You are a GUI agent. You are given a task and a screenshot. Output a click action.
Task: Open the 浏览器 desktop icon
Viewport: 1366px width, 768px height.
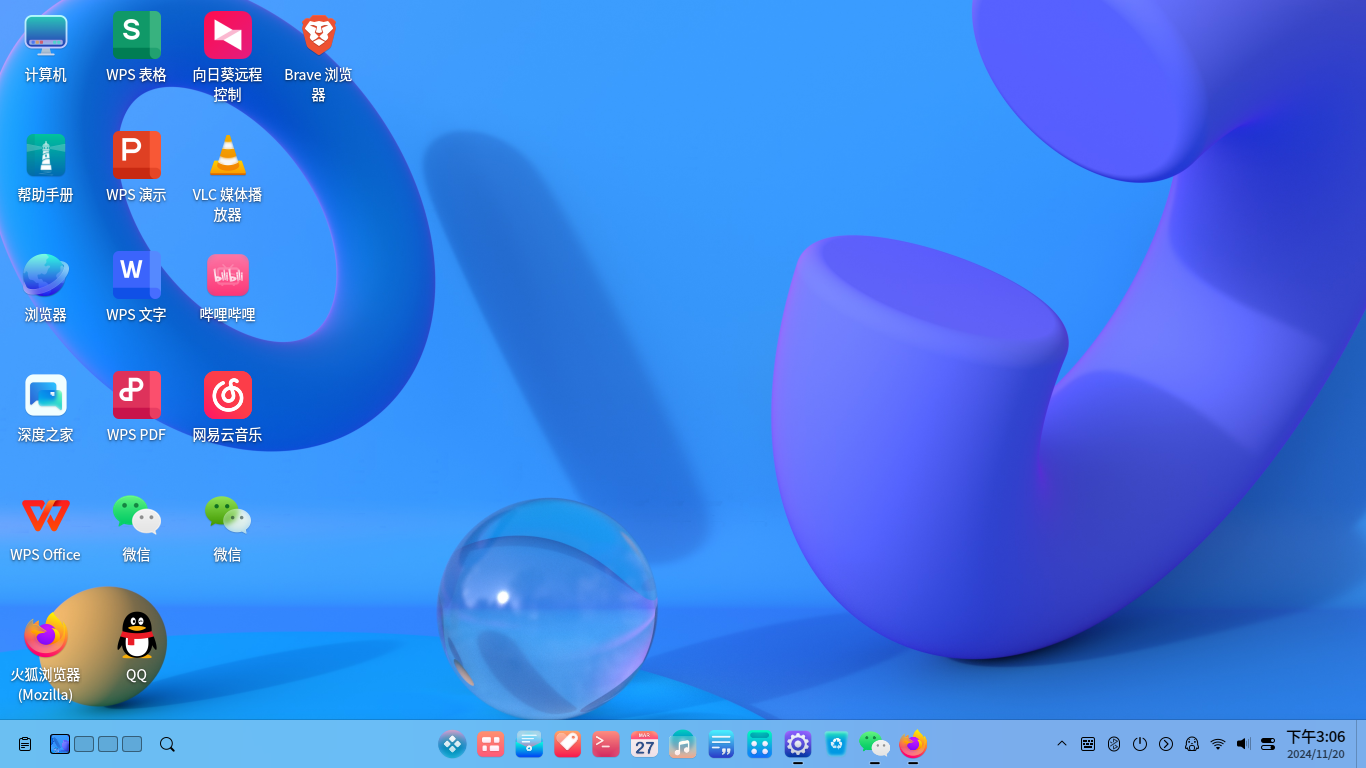pos(46,276)
